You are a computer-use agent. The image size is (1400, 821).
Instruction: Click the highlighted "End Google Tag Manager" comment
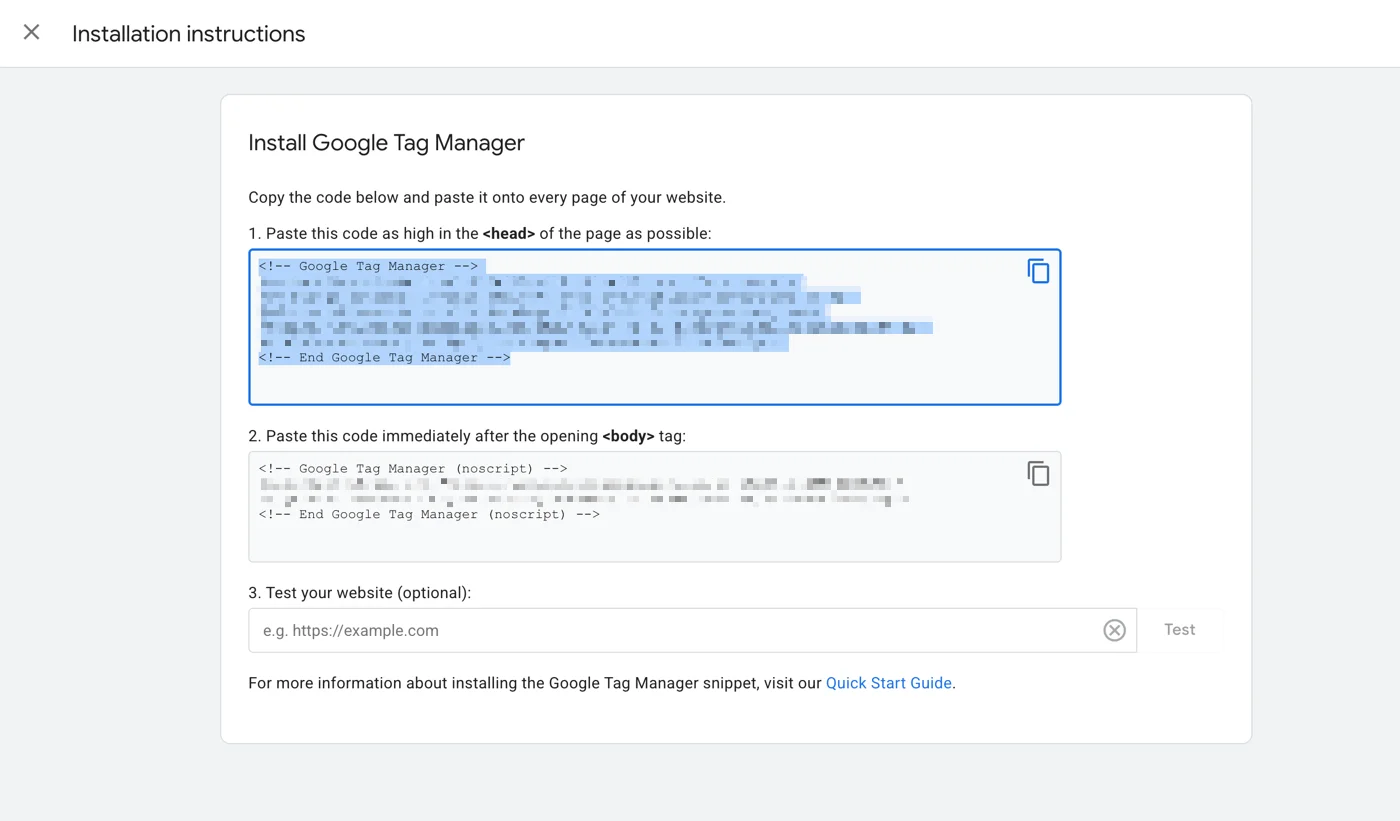tap(384, 358)
